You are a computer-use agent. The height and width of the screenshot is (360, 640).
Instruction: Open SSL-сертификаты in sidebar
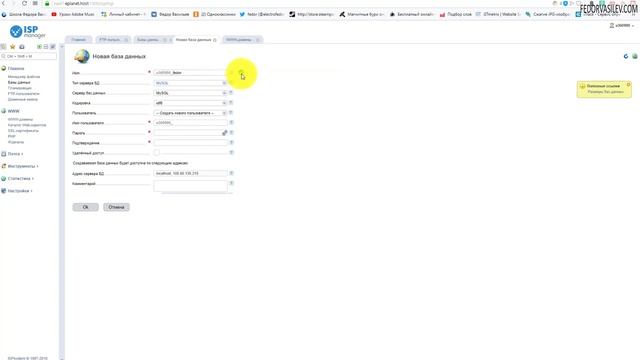pos(23,131)
